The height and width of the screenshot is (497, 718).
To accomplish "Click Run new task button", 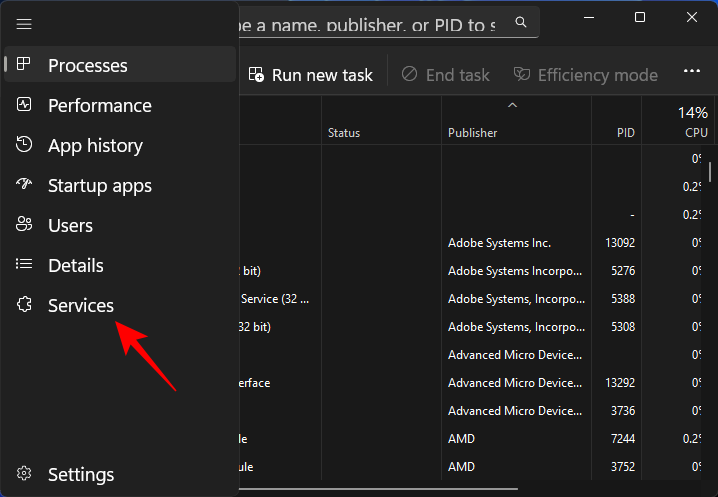I will pyautogui.click(x=310, y=74).
